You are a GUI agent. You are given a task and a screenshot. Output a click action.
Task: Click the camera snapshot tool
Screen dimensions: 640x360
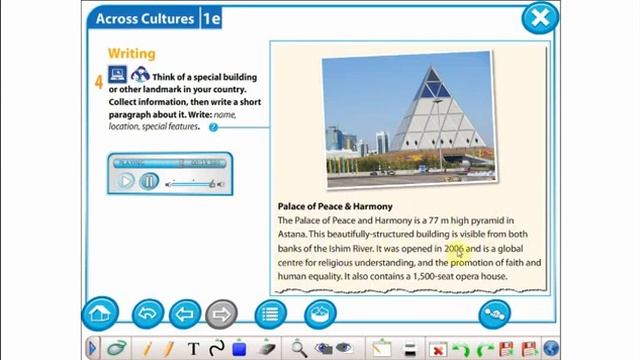324,348
